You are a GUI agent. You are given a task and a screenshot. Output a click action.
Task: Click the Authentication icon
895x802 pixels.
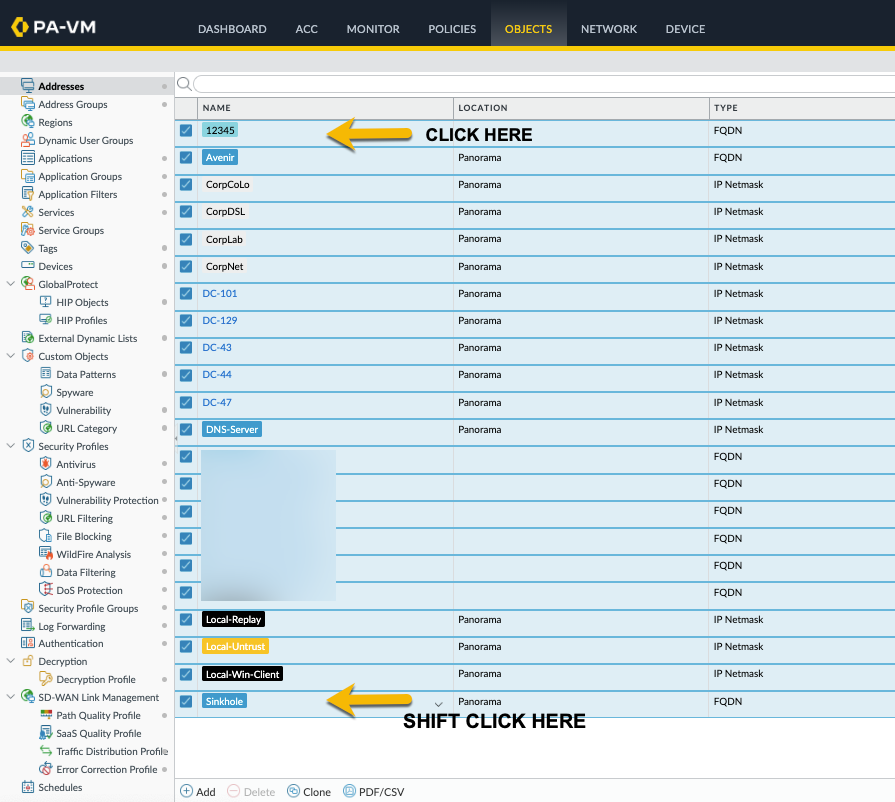pyautogui.click(x=27, y=643)
